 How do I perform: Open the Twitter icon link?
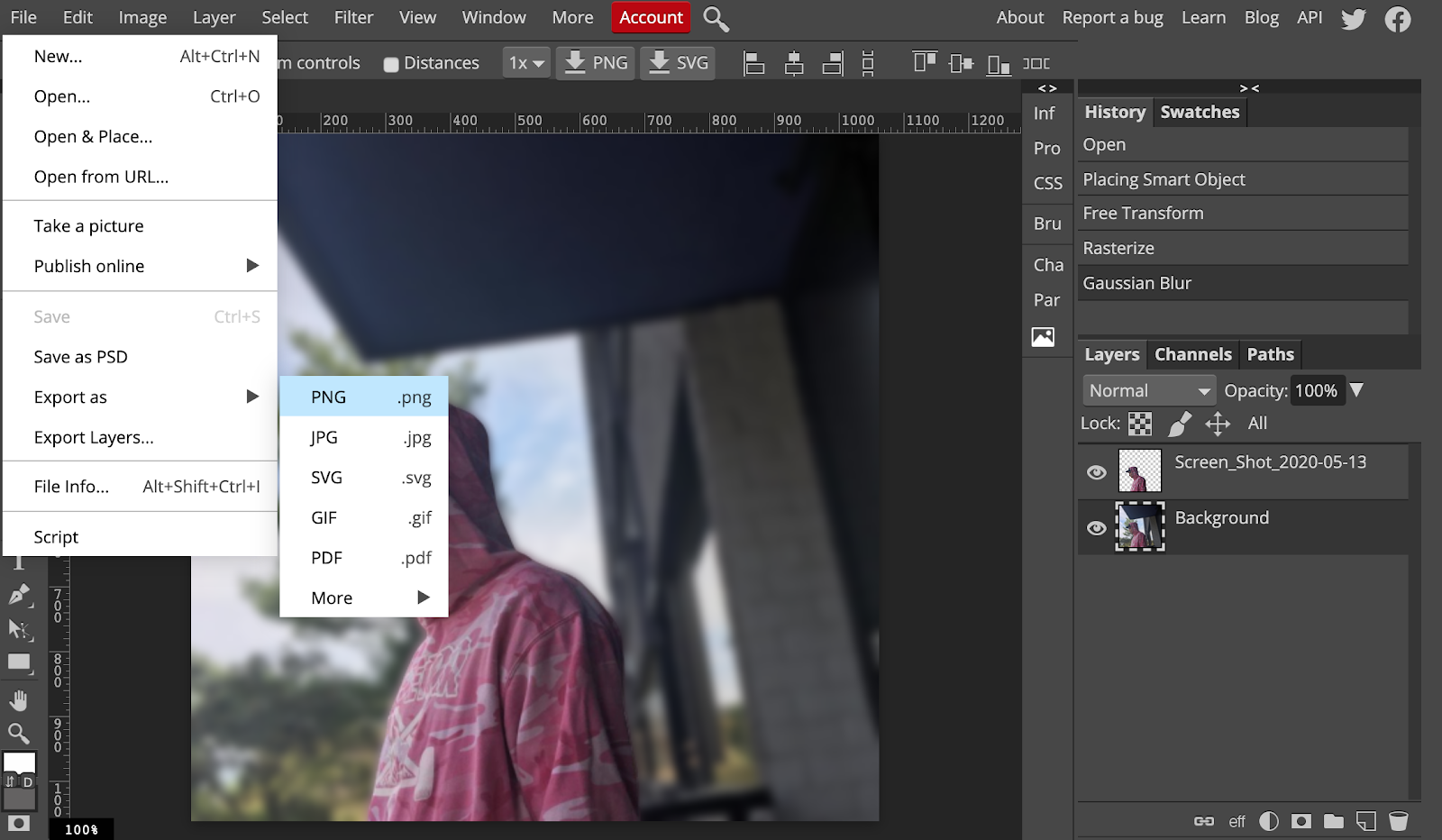point(1353,19)
